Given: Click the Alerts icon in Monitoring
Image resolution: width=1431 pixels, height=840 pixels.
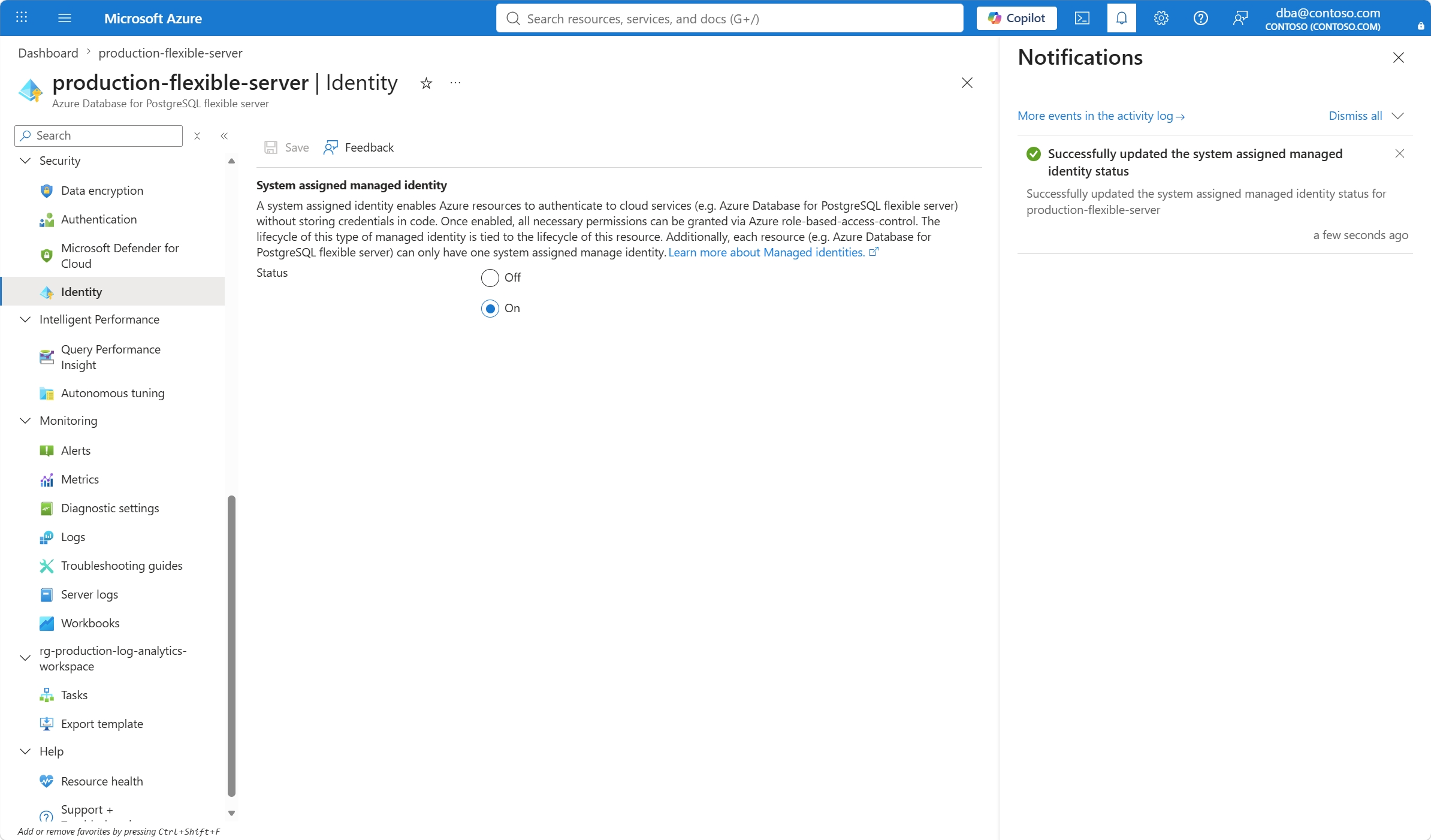Looking at the screenshot, I should (46, 451).
